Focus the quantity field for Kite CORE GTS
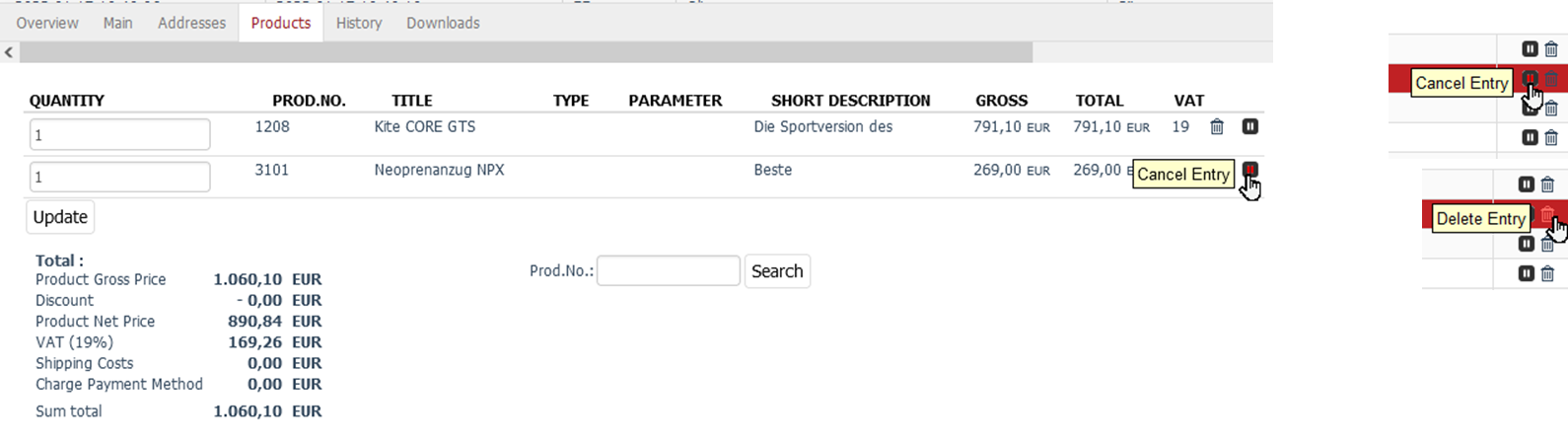 pyautogui.click(x=118, y=135)
